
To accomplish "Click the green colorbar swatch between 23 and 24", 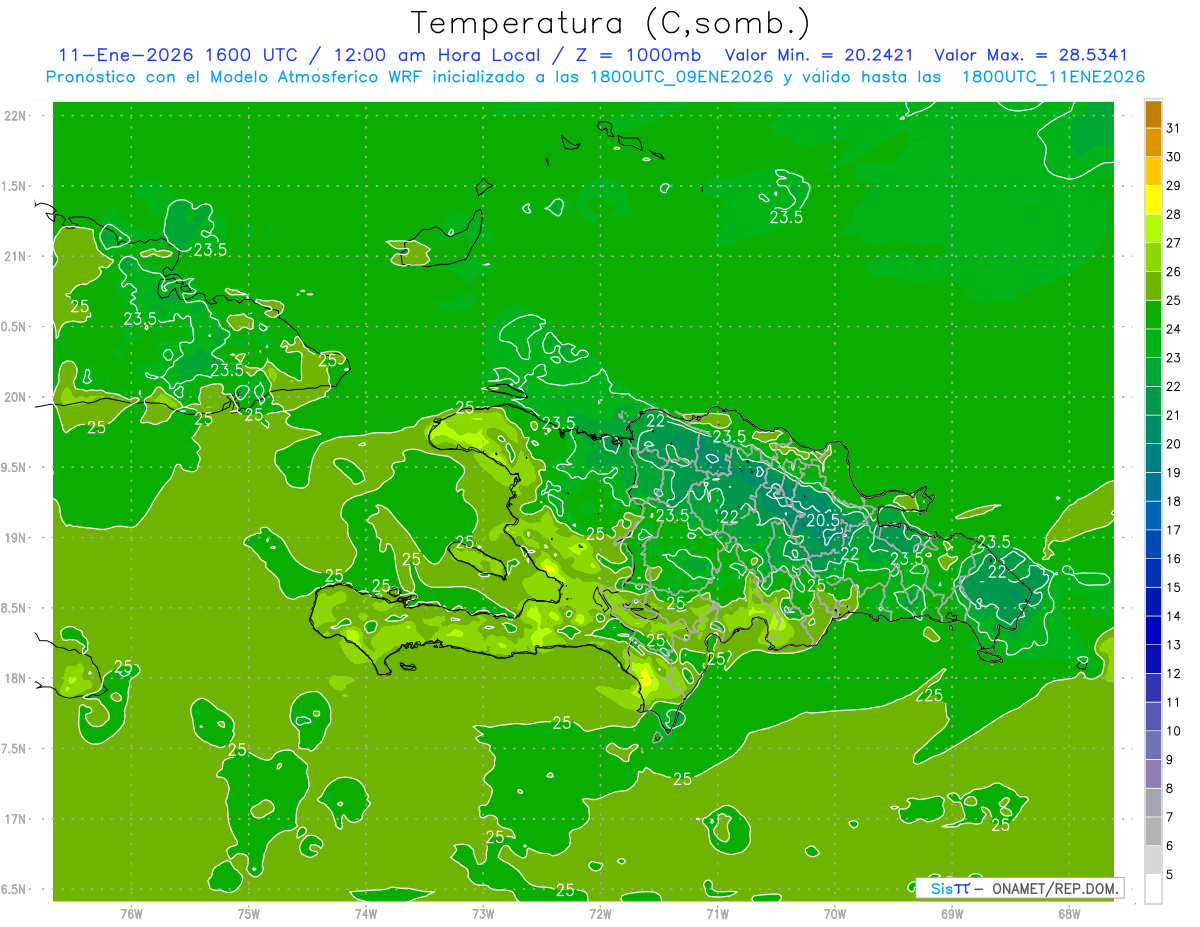I will click(1153, 343).
